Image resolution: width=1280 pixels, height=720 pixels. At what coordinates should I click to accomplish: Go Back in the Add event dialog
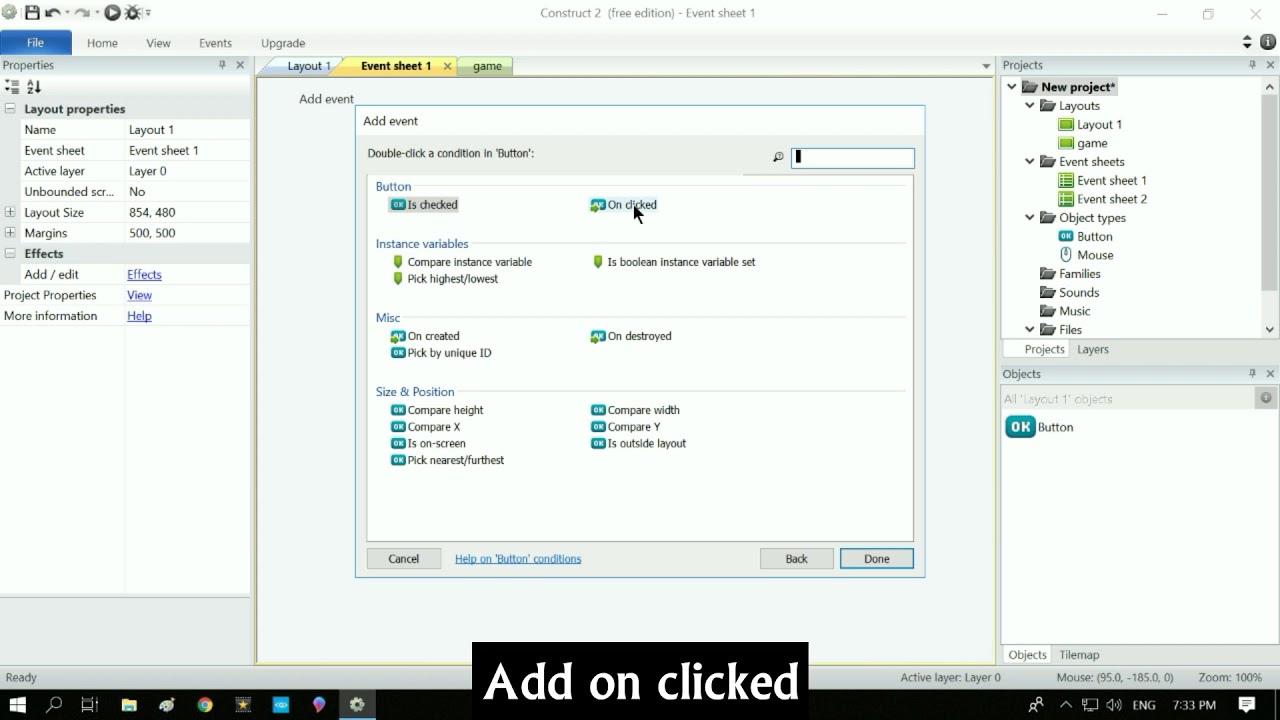tap(797, 559)
